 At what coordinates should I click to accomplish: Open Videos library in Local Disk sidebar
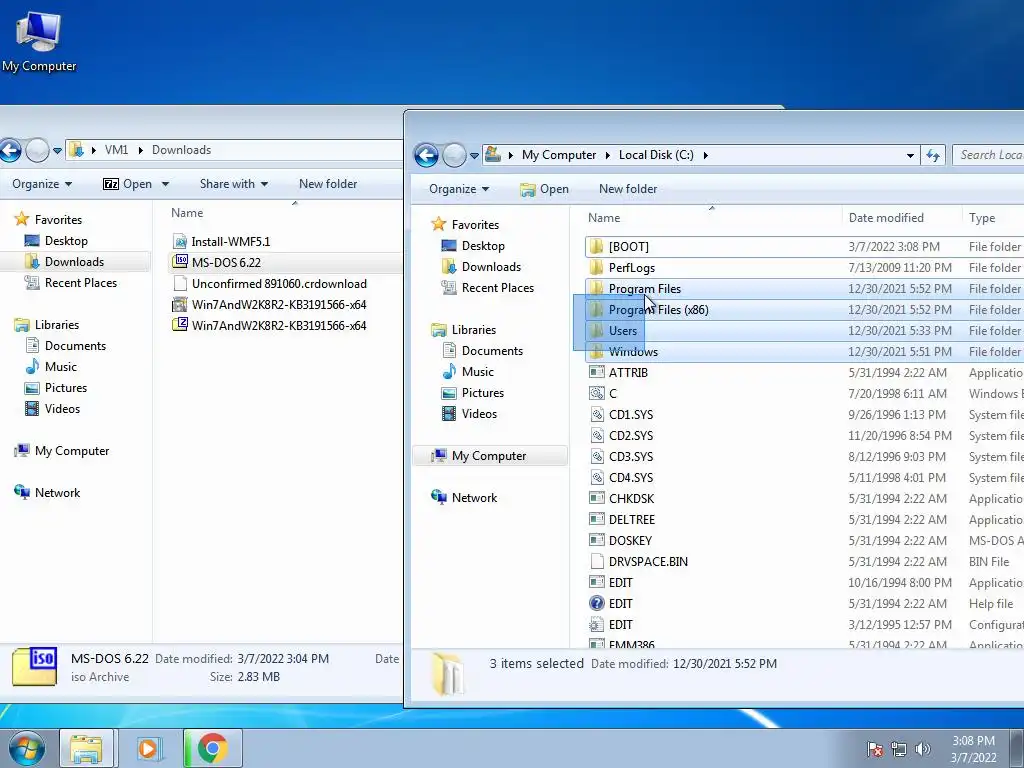[x=479, y=413]
